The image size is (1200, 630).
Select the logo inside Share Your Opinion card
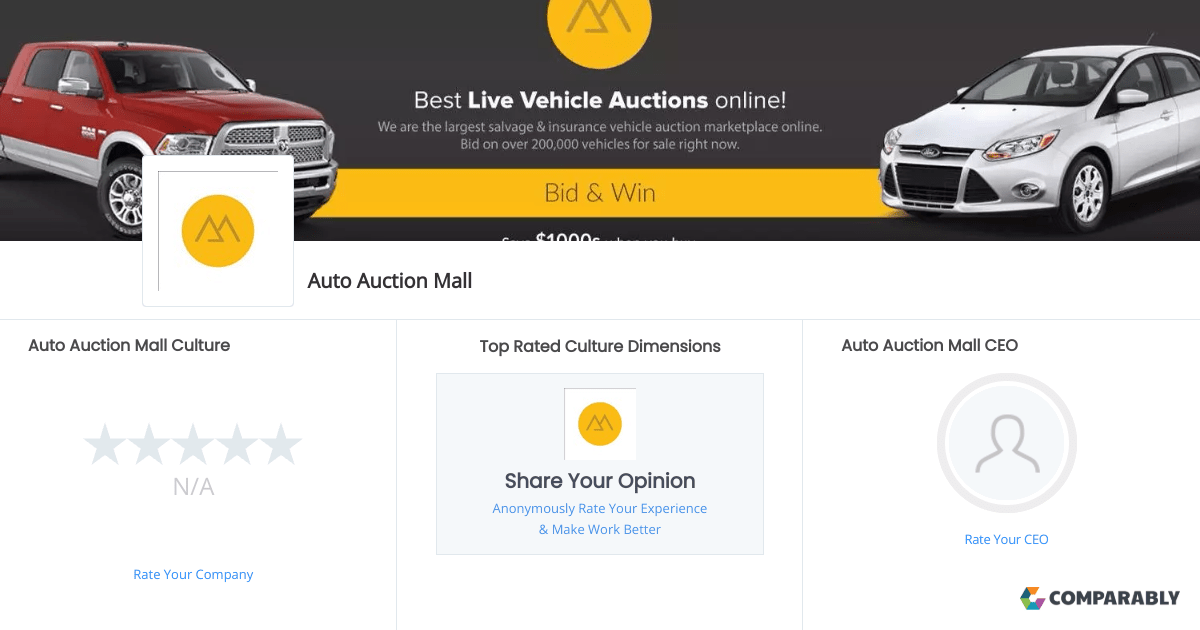(600, 424)
